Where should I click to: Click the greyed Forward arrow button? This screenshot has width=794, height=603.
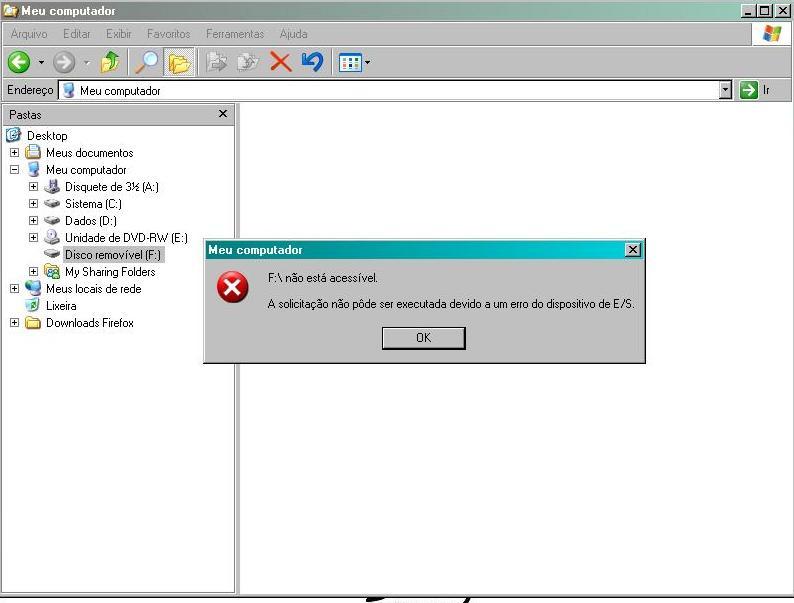click(x=64, y=63)
